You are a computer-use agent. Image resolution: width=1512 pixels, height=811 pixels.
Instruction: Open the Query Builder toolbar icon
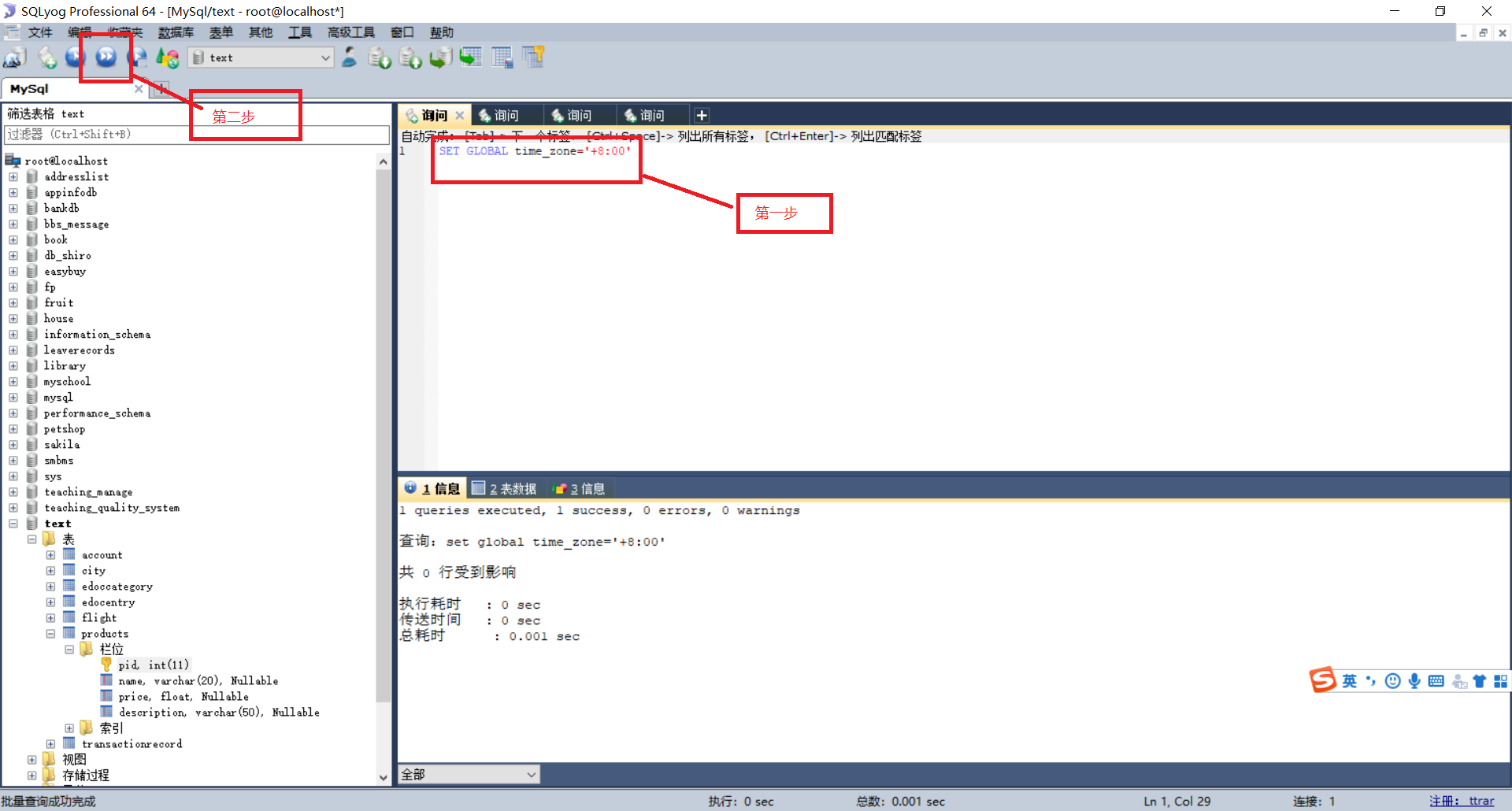[x=502, y=57]
